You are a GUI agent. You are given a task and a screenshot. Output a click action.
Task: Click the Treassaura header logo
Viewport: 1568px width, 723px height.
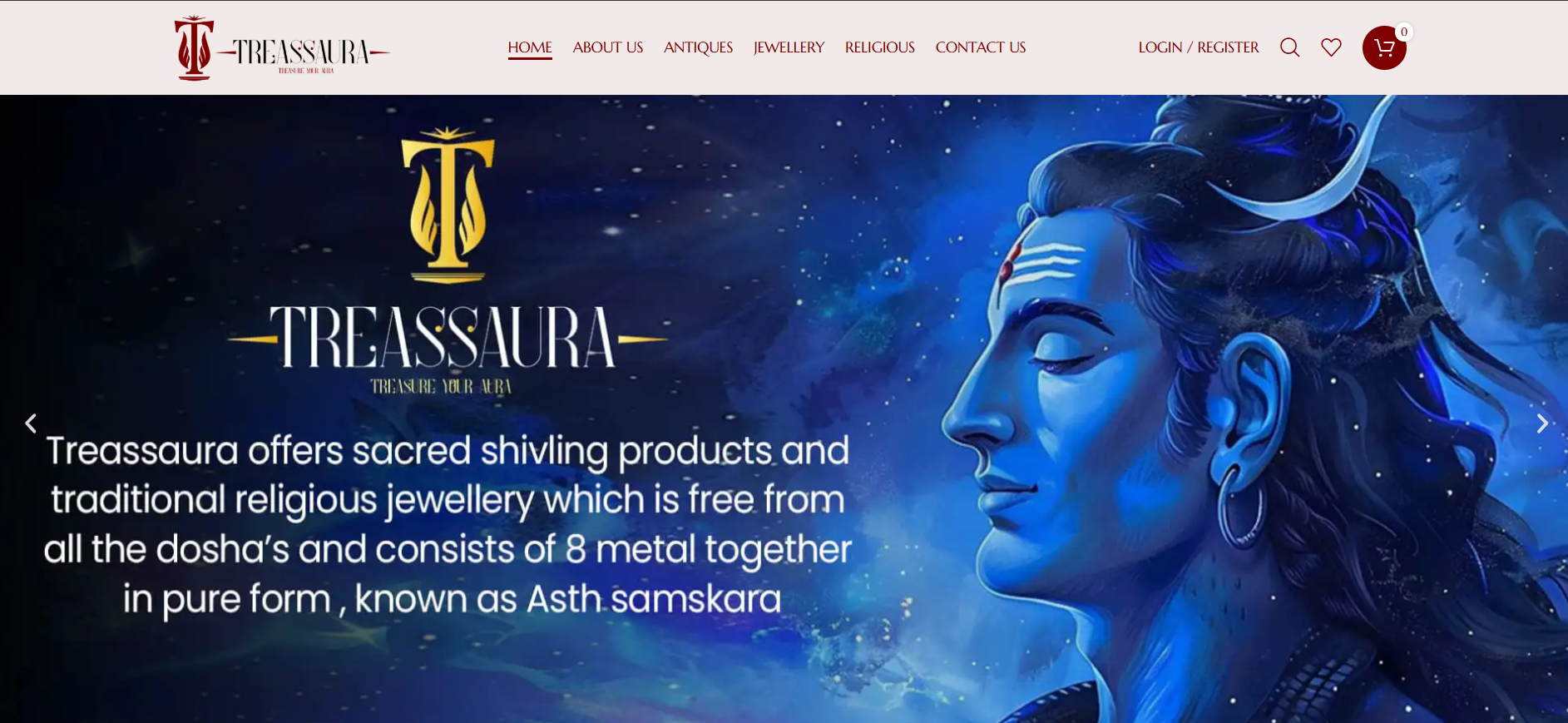click(x=282, y=48)
